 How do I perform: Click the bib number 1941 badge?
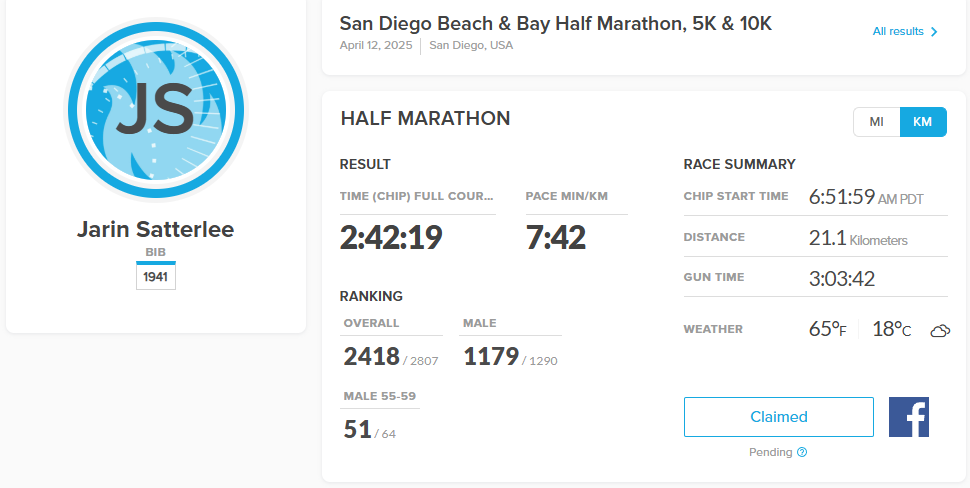(156, 276)
